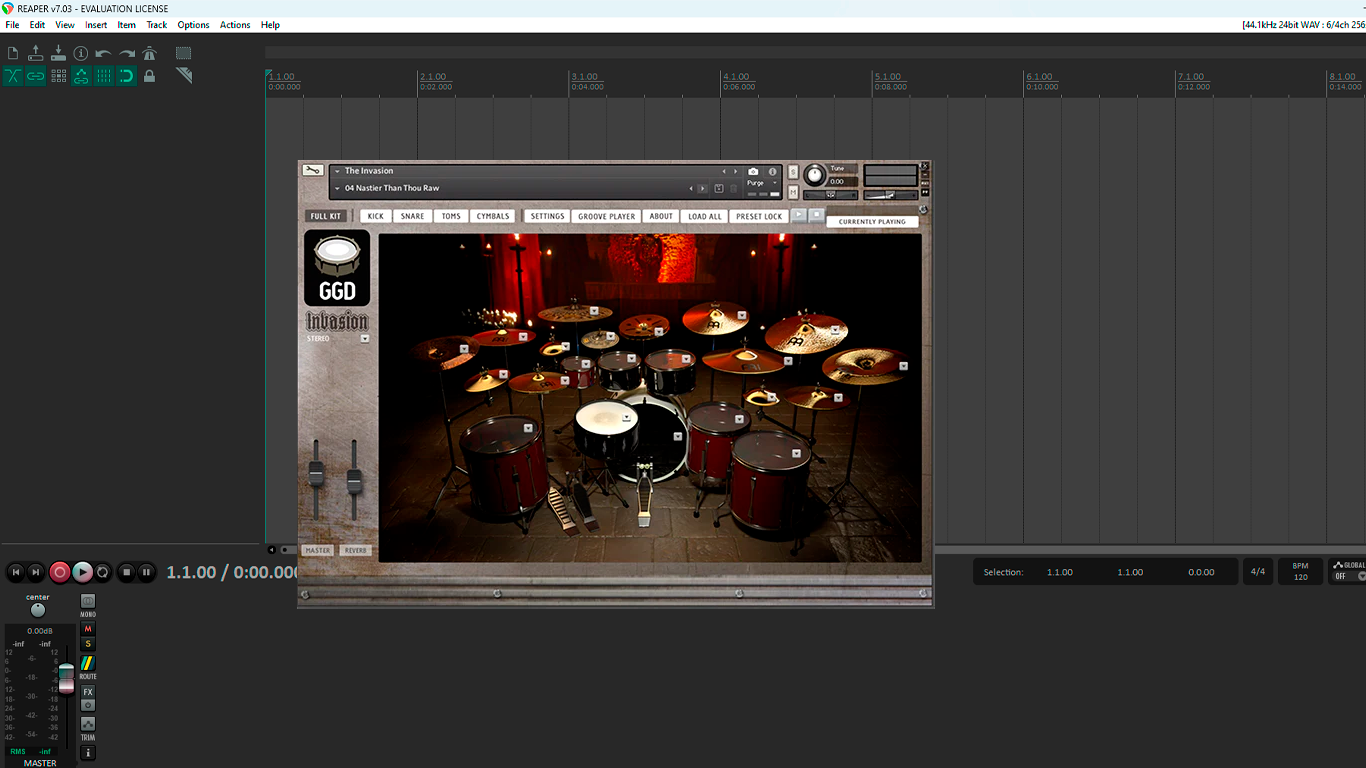Toggle the repeat loop button in transport
Viewport: 1366px width, 768px height.
click(102, 572)
